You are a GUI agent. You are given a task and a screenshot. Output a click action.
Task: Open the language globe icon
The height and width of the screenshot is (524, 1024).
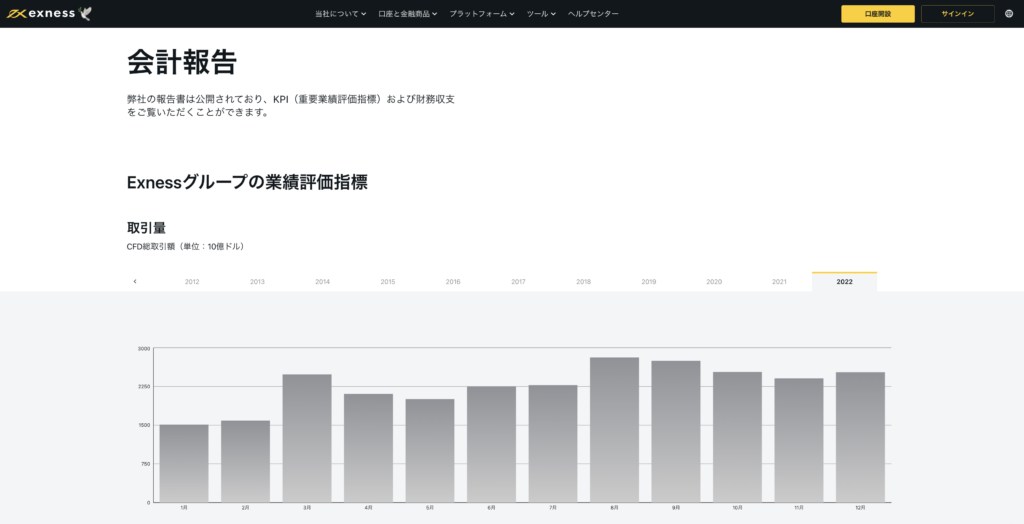[1009, 14]
